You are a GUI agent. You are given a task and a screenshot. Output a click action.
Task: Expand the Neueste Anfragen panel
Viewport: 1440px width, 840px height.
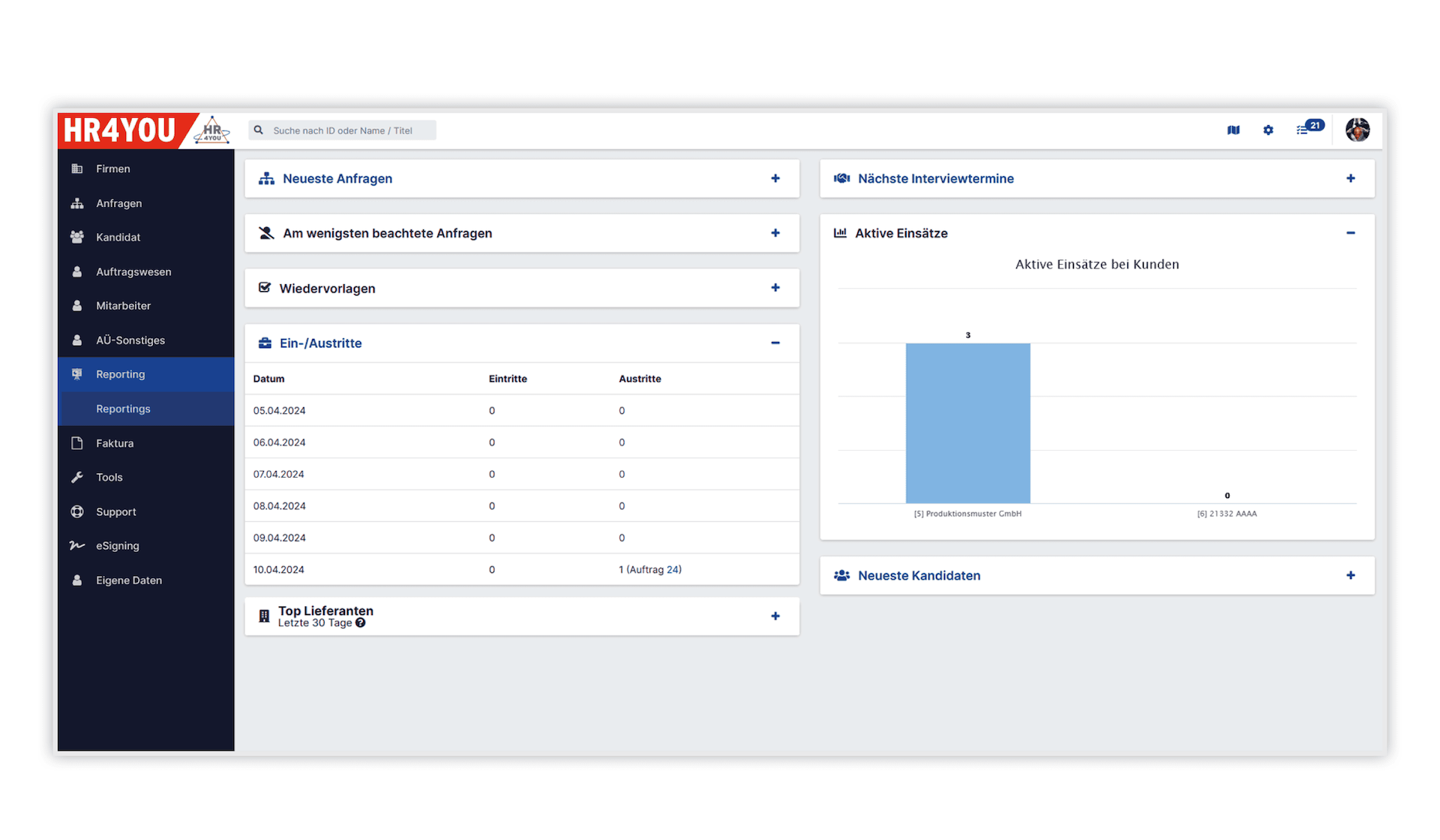tap(775, 178)
